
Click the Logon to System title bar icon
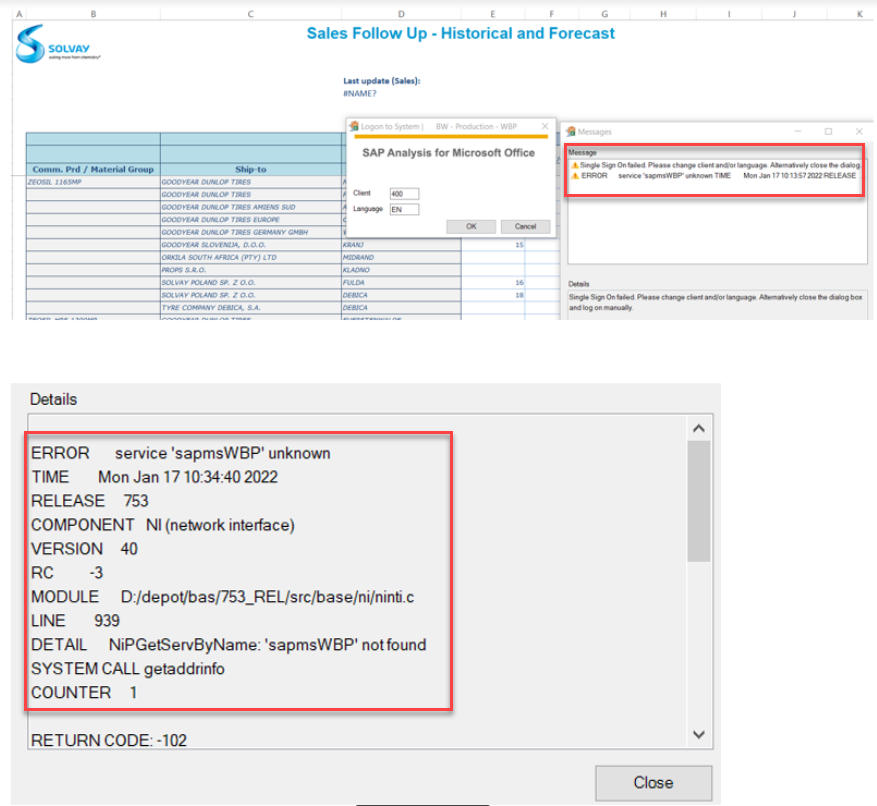point(354,127)
